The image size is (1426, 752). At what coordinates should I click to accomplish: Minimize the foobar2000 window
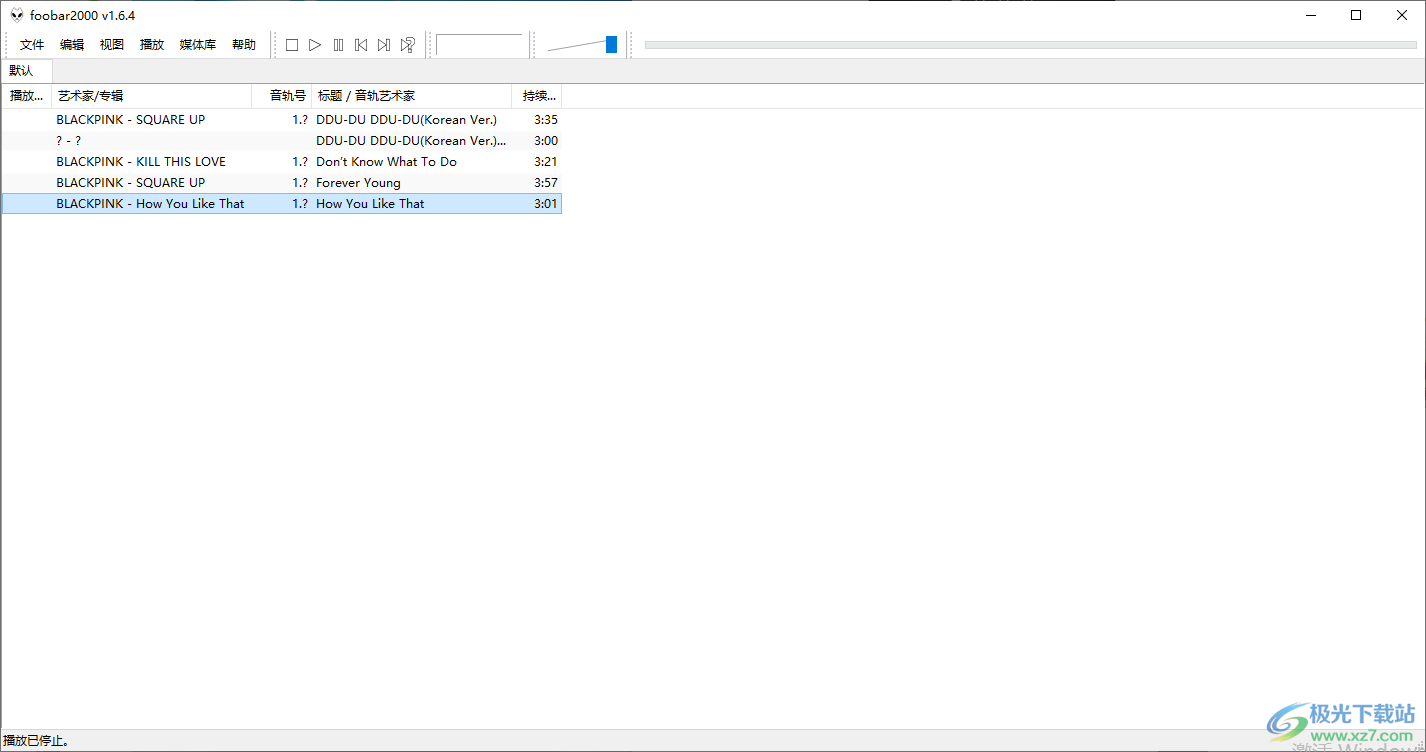[1310, 15]
